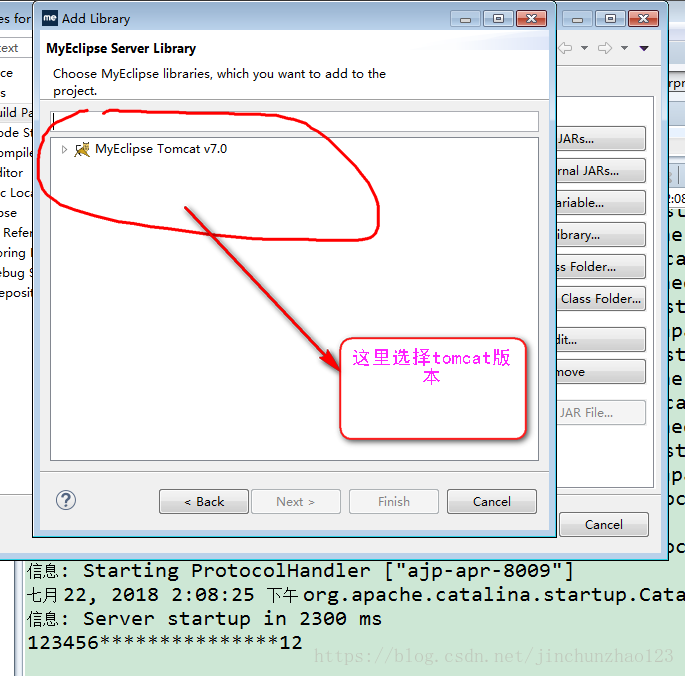
Task: Focus the library filter text field
Action: click(294, 121)
